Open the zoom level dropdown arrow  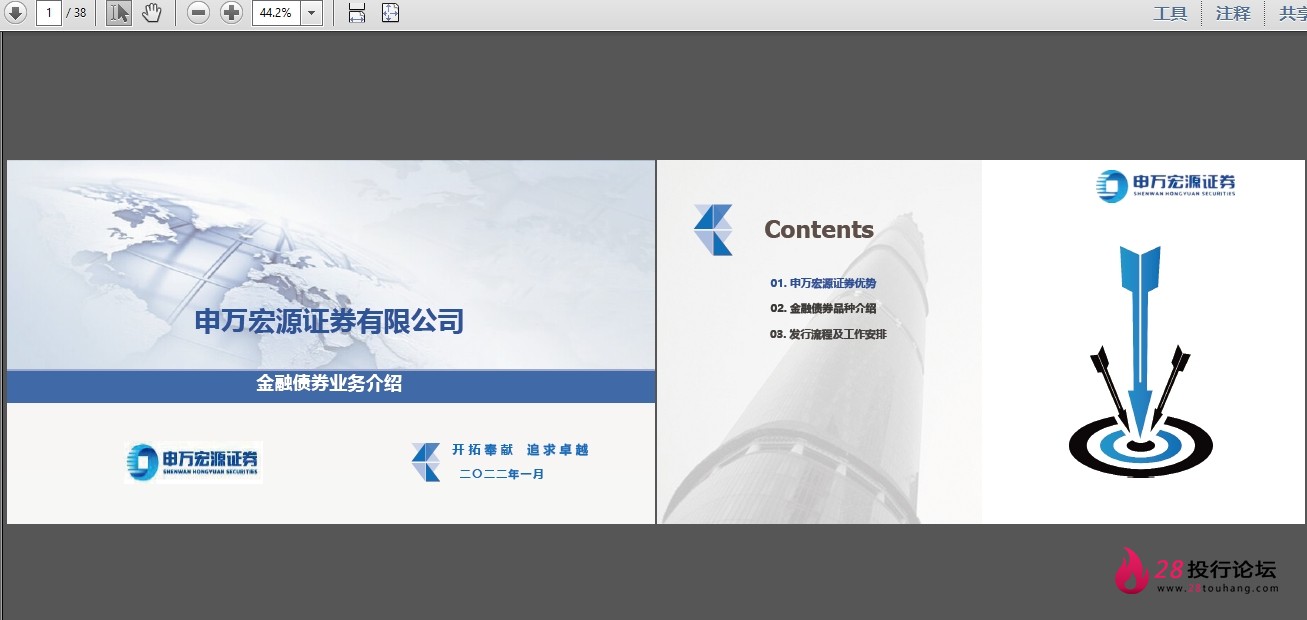click(x=312, y=13)
